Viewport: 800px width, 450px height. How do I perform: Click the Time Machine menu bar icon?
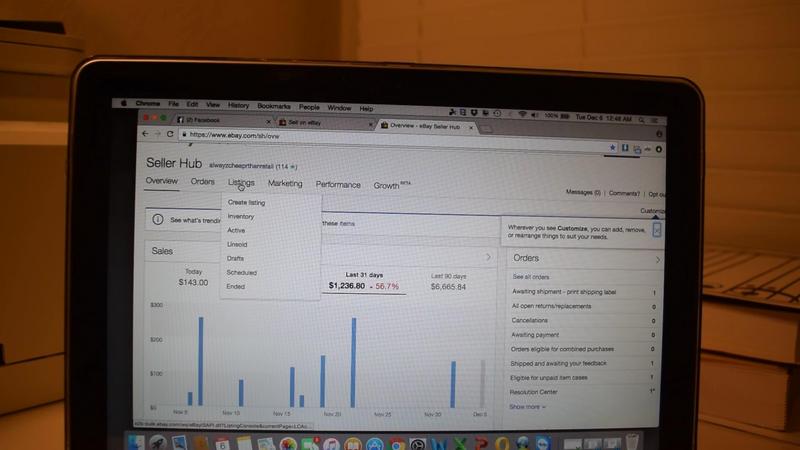497,114
